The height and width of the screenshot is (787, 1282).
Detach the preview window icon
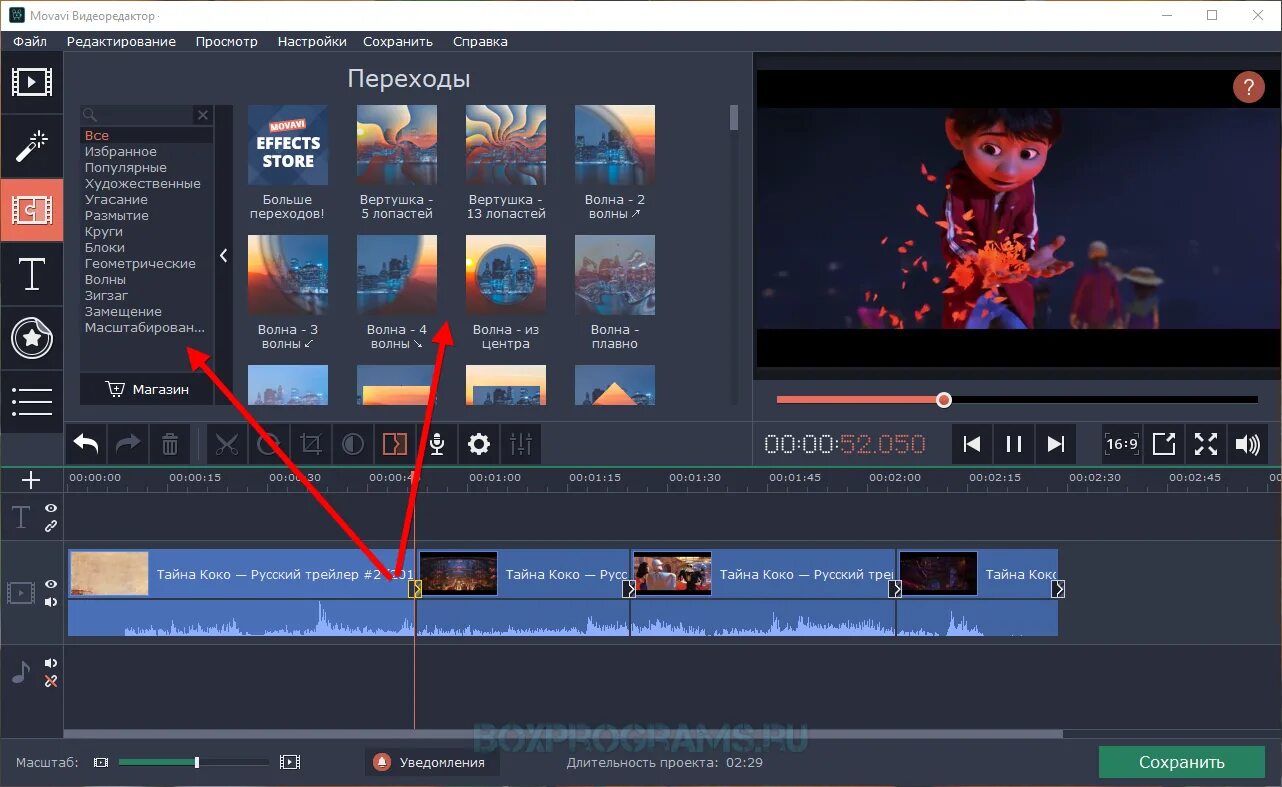click(1164, 444)
